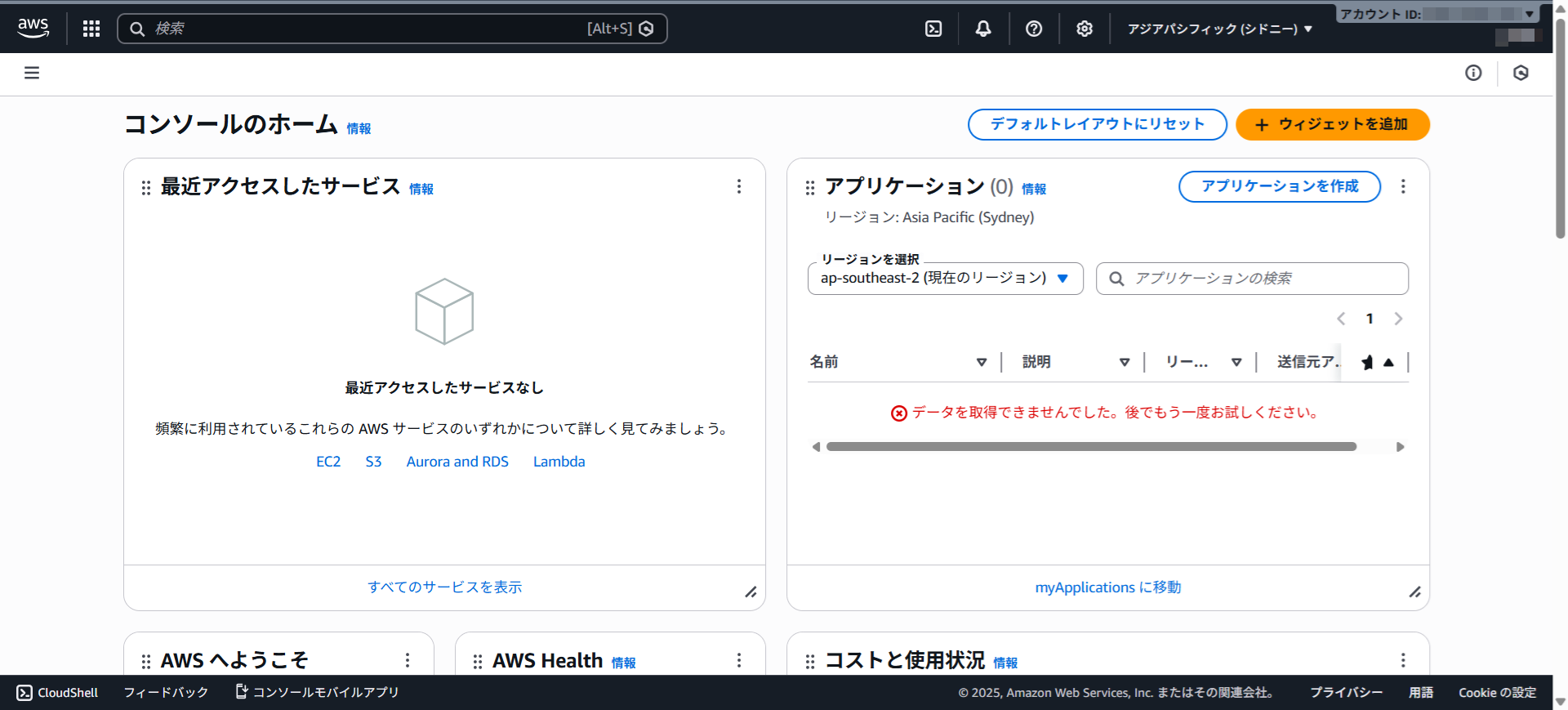Click the ウィジェットを追加 button
The image size is (1568, 710).
(x=1332, y=124)
